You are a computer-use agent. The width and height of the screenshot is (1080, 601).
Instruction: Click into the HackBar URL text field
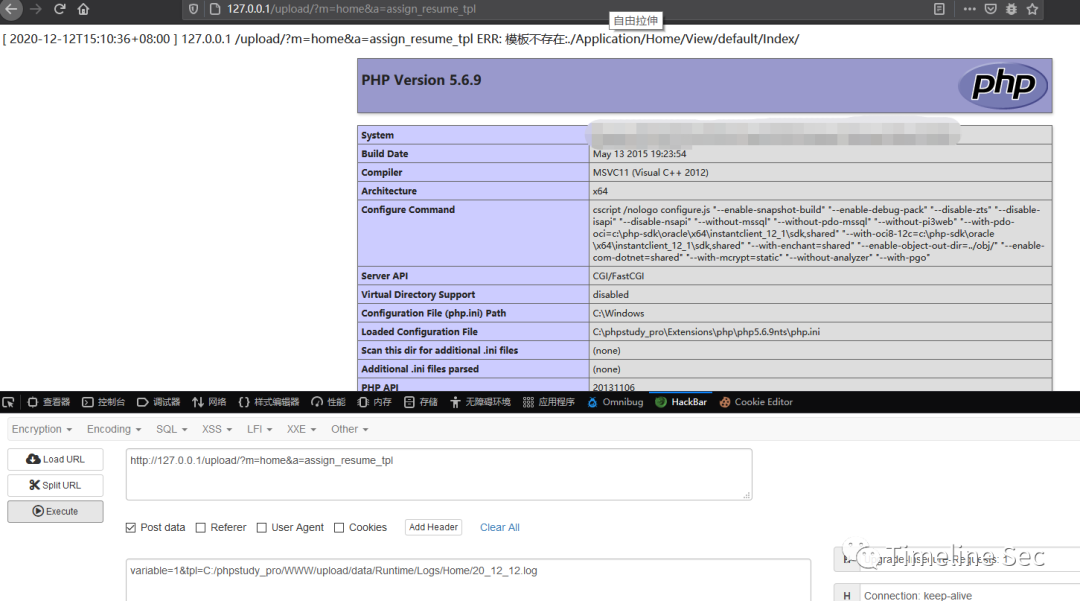(438, 474)
